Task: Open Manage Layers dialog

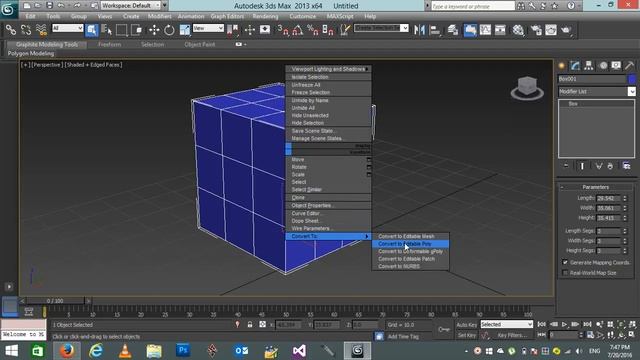Action: 453,30
